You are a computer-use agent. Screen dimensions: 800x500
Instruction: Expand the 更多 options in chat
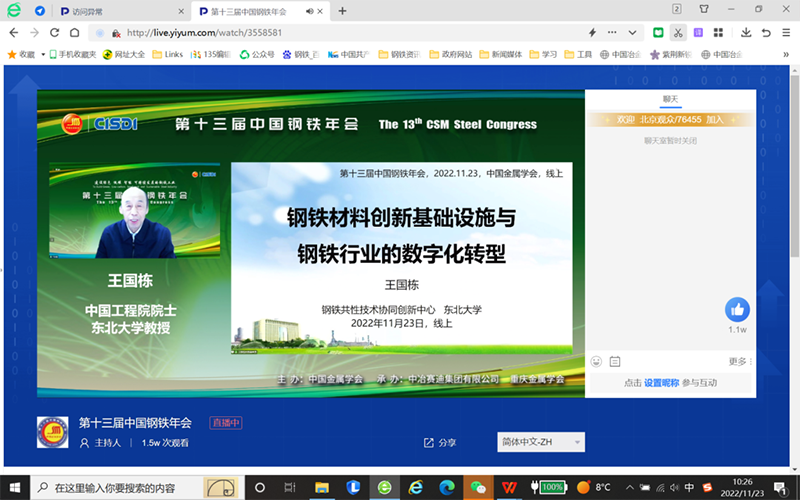[740, 361]
